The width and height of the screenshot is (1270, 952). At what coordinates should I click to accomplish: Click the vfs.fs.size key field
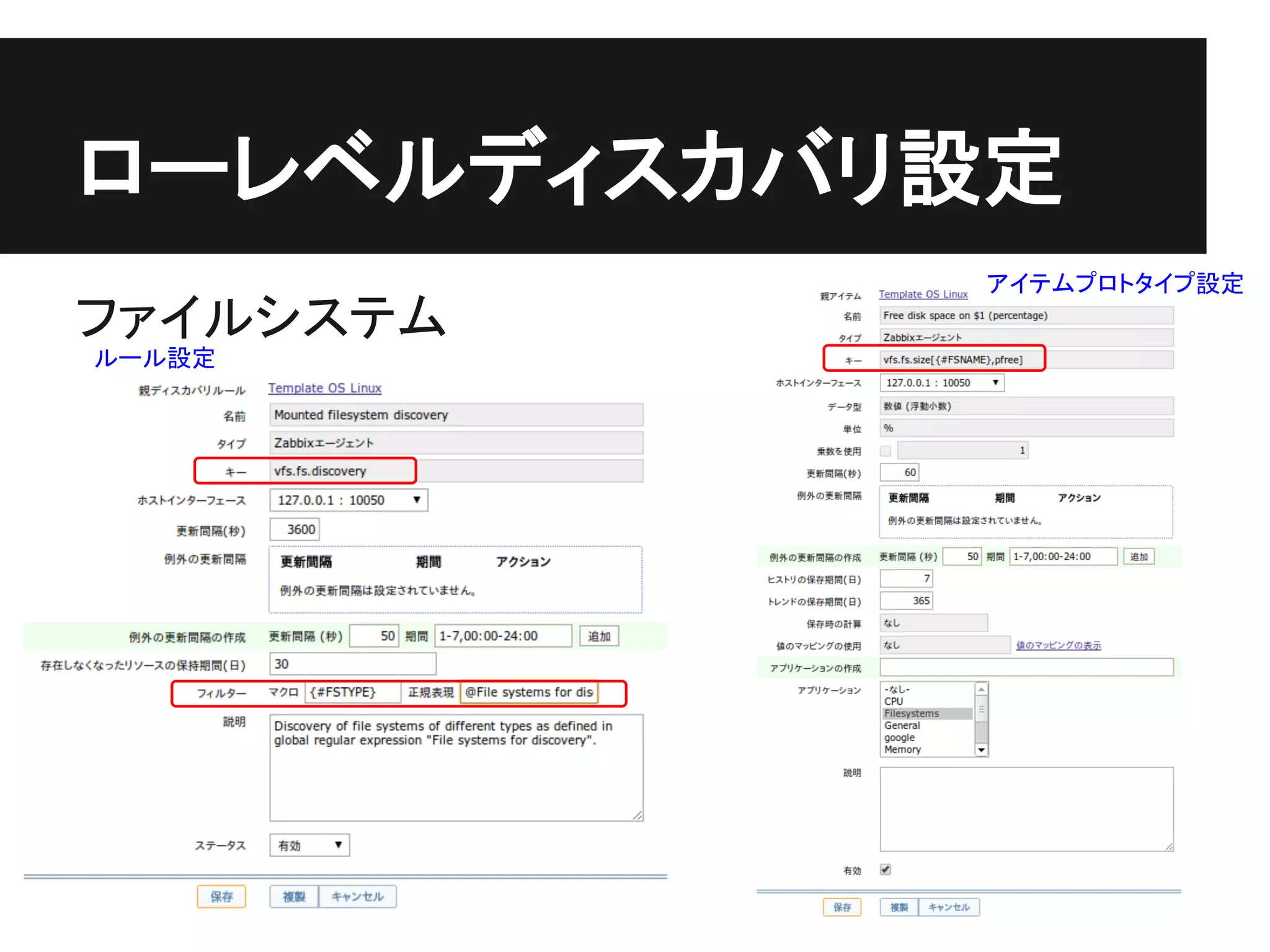pyautogui.click(x=1026, y=359)
